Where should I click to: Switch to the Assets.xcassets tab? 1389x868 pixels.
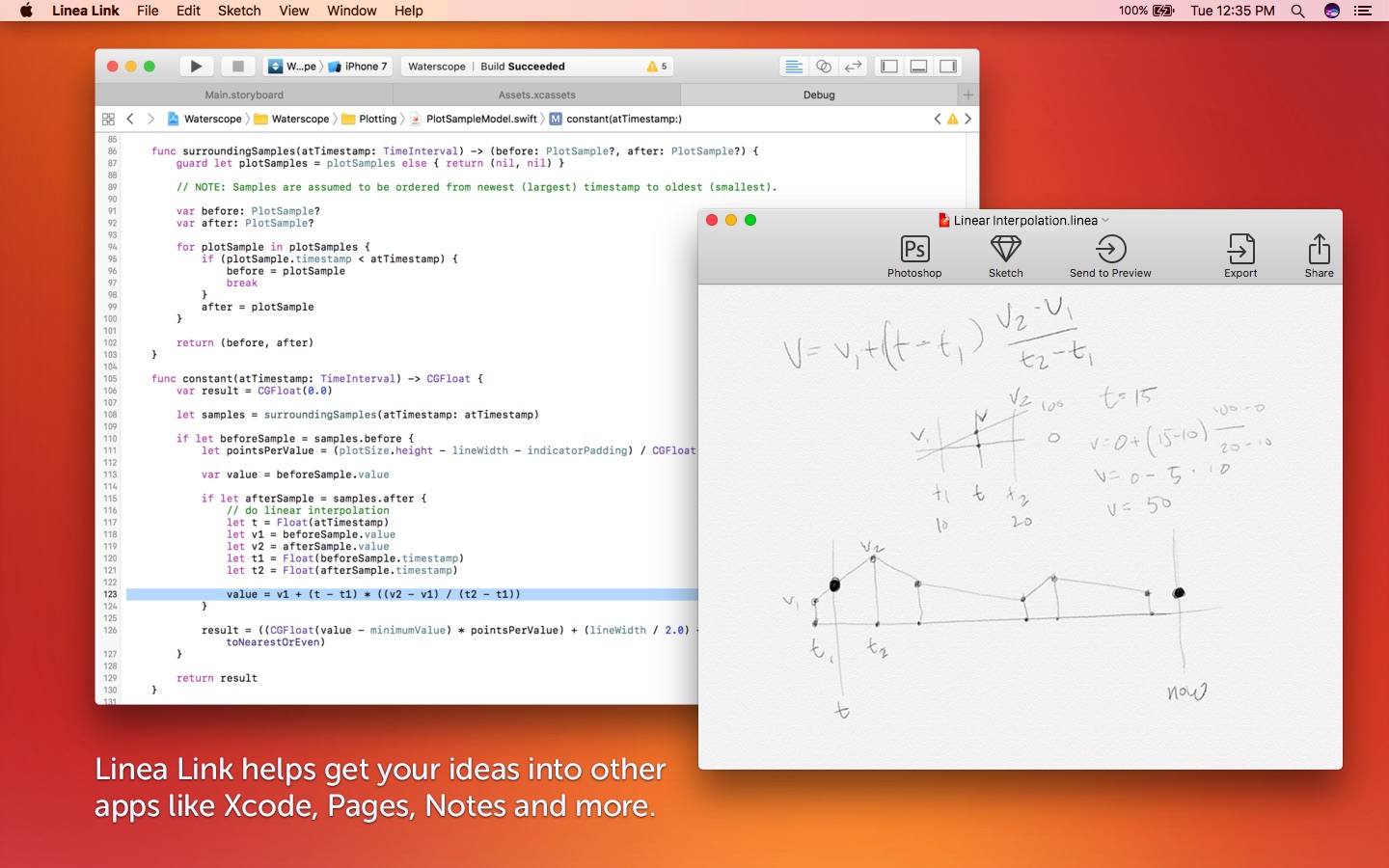(536, 95)
